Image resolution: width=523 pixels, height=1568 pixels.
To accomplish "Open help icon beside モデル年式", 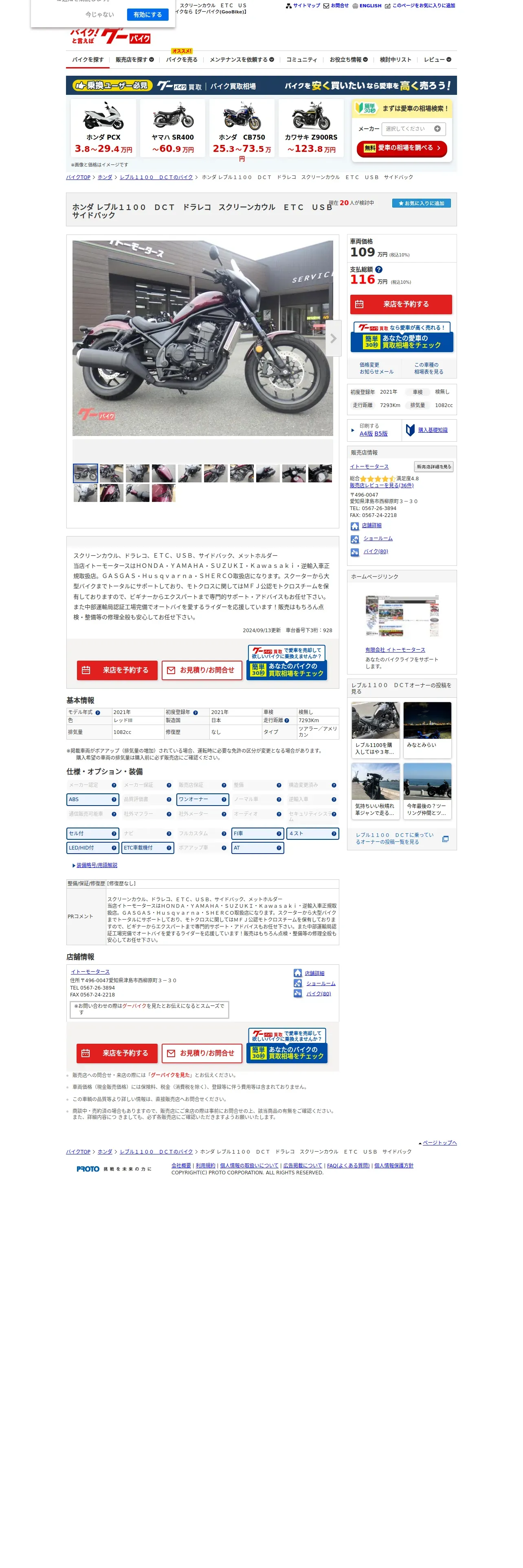I will point(97,712).
